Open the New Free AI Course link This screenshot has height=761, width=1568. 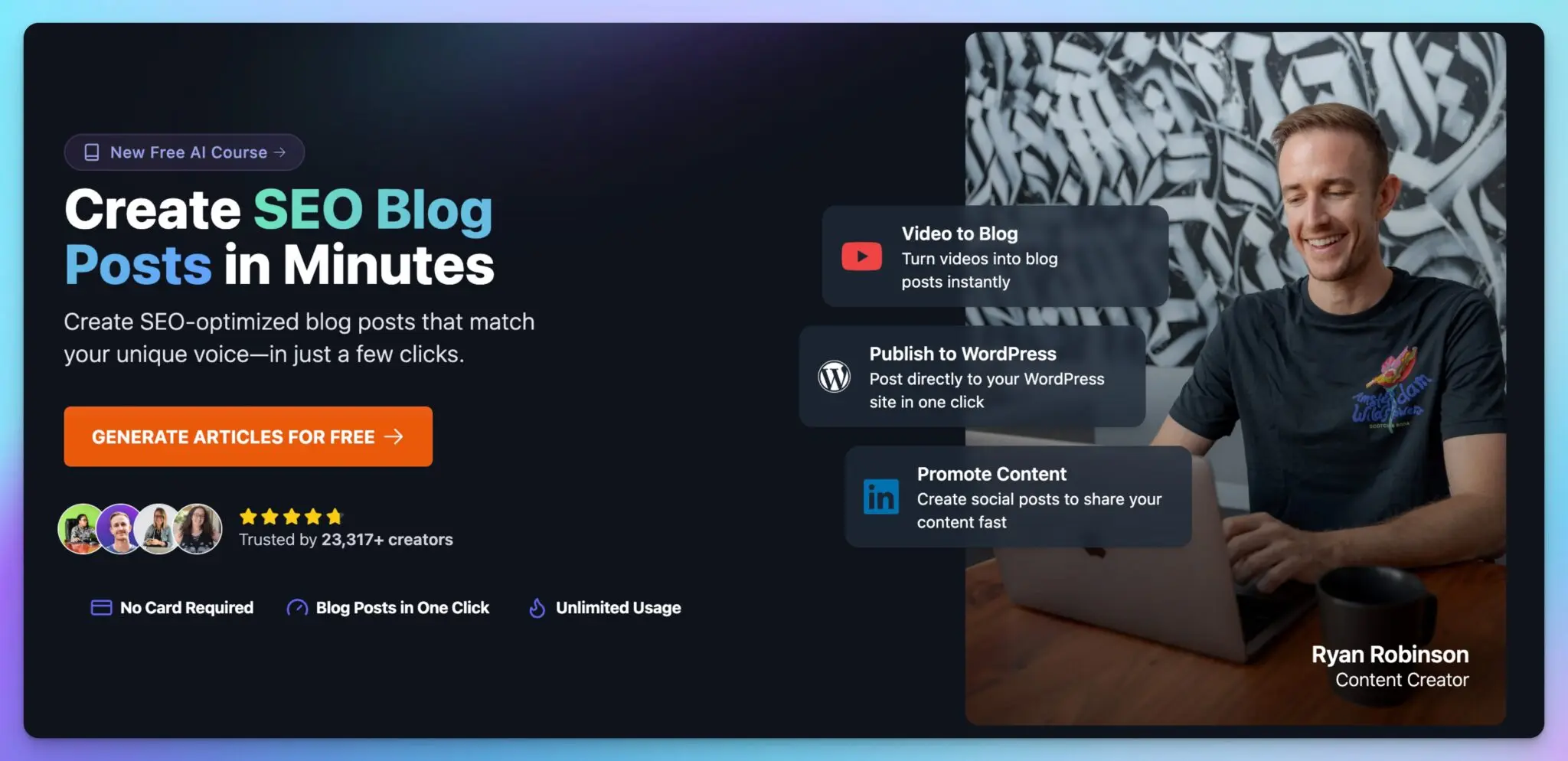pos(184,152)
